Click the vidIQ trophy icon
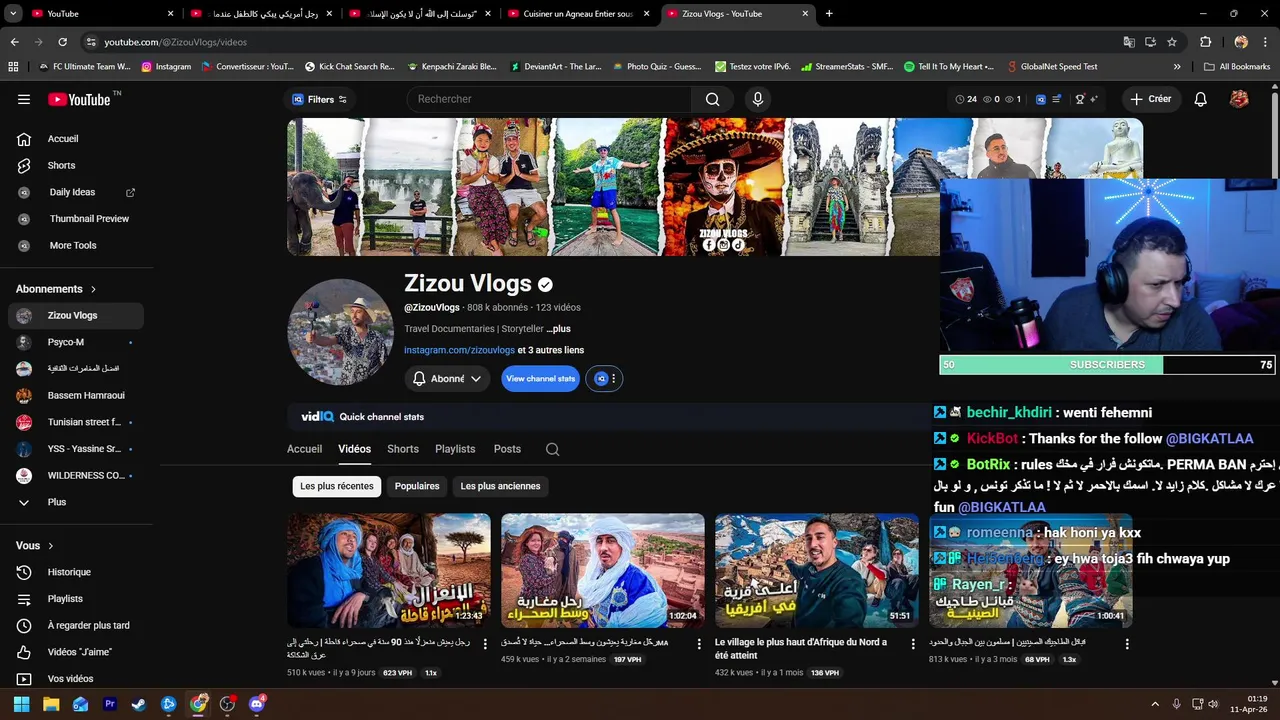 click(1080, 99)
